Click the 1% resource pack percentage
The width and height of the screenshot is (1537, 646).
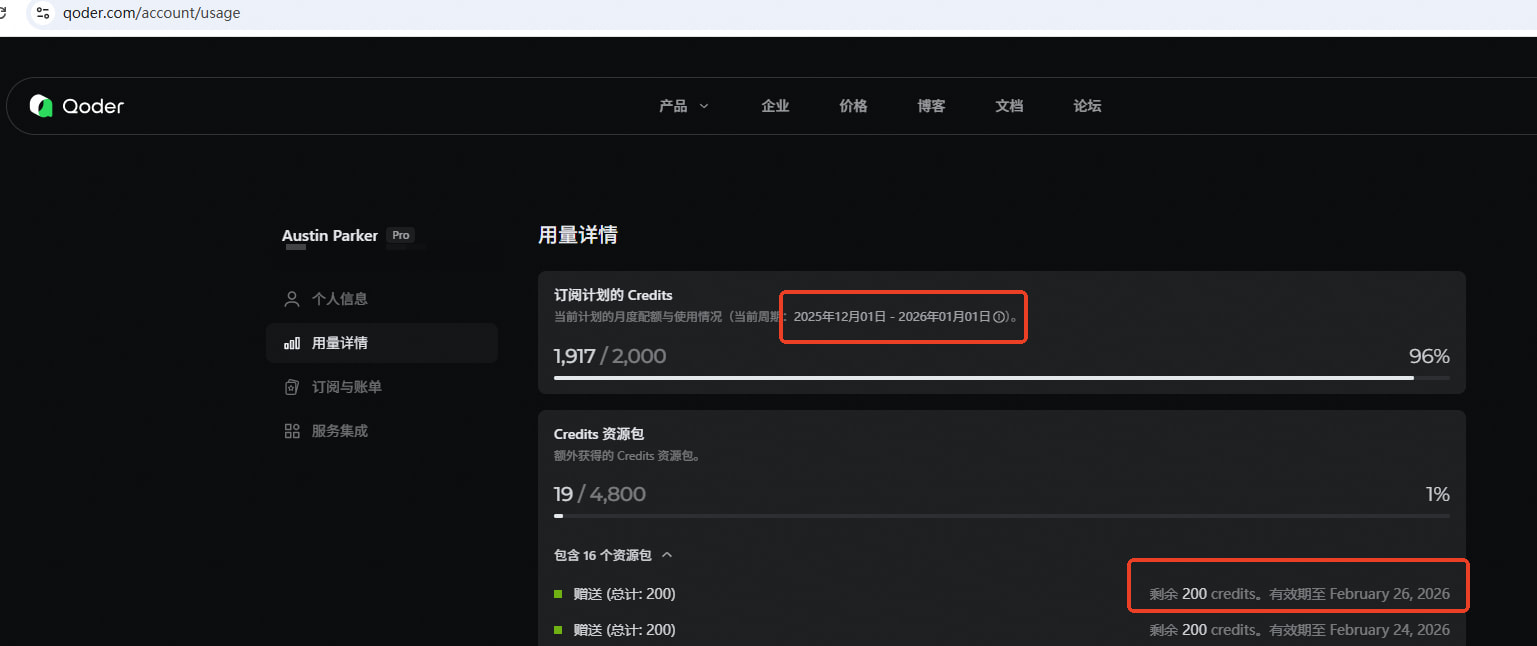(x=1437, y=494)
